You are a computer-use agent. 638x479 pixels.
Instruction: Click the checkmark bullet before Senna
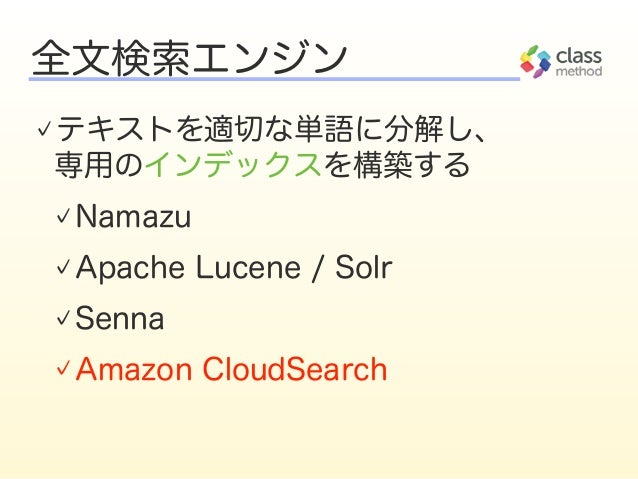click(63, 318)
